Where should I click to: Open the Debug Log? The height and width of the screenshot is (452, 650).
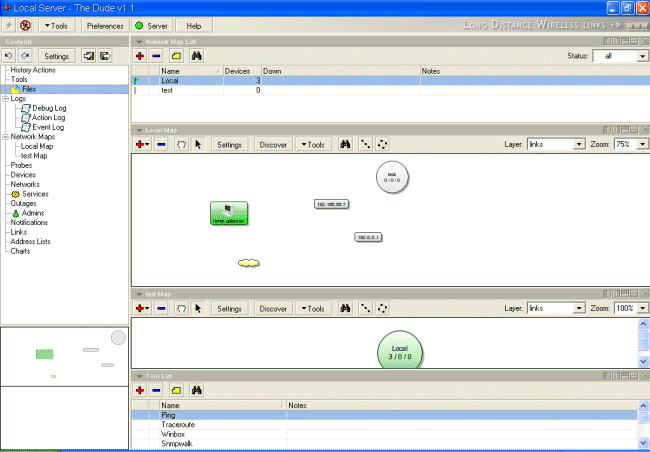click(x=49, y=108)
